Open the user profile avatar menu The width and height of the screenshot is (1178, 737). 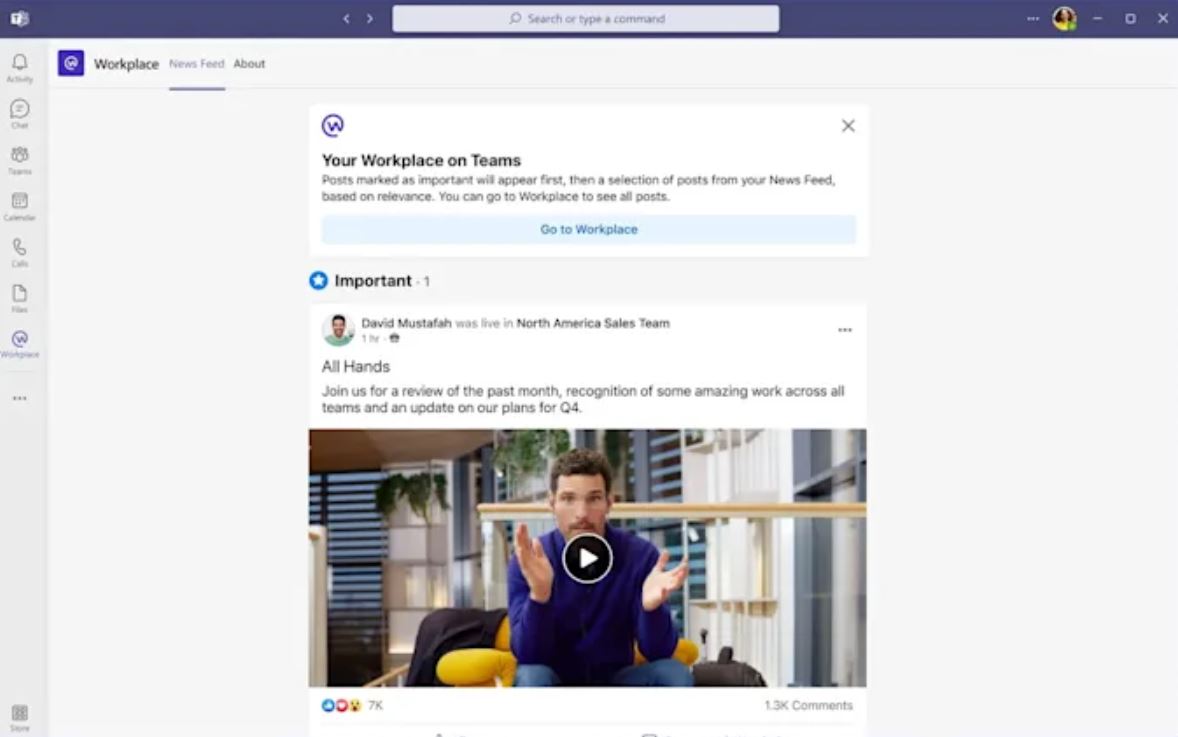pyautogui.click(x=1064, y=19)
